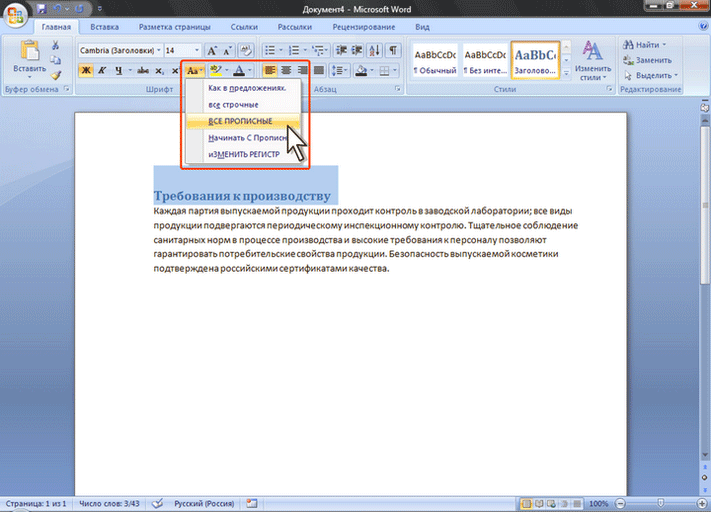The height and width of the screenshot is (512, 711).
Task: Open the Aa change case dropdown
Action: [195, 70]
